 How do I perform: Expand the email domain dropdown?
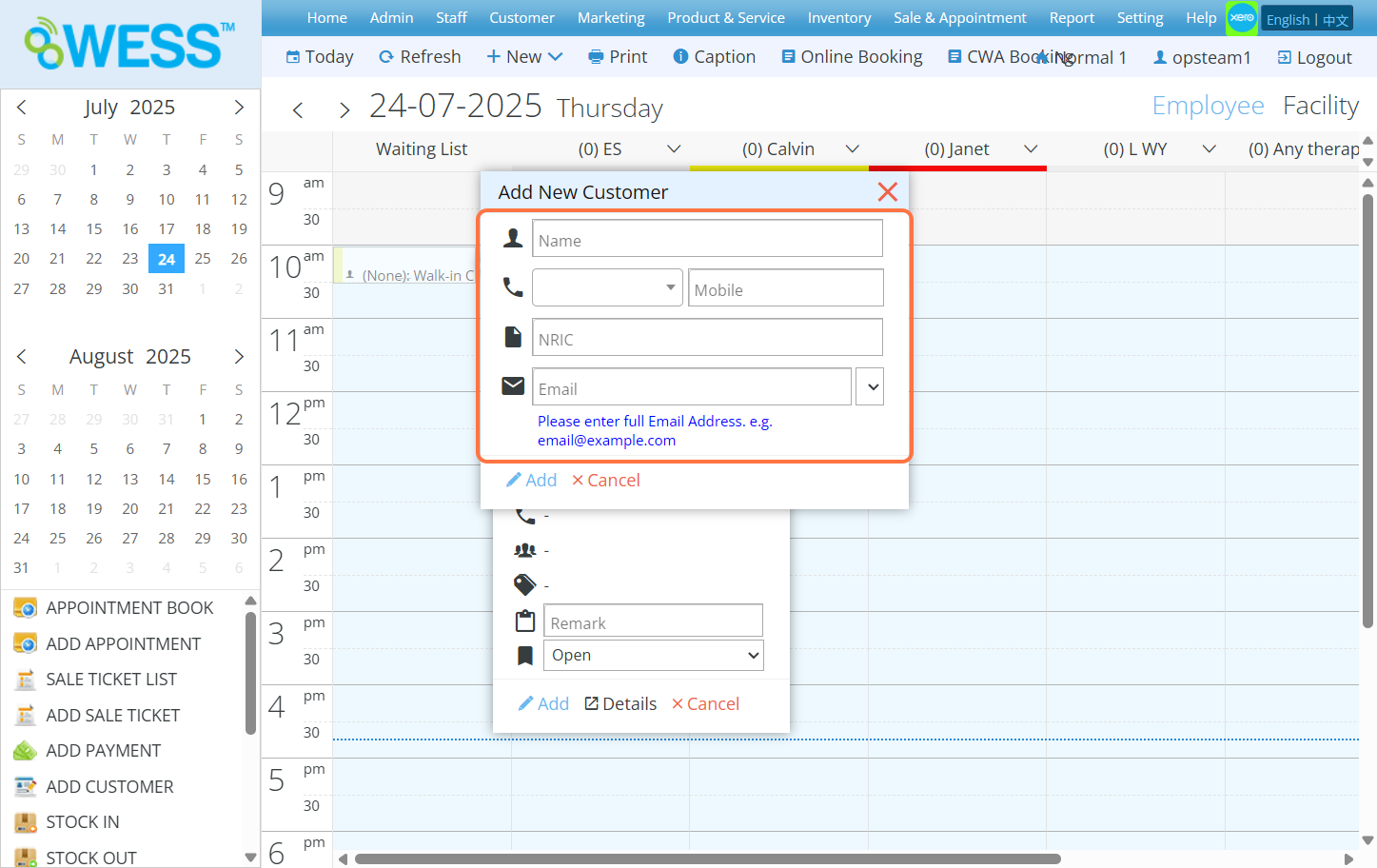tap(870, 387)
